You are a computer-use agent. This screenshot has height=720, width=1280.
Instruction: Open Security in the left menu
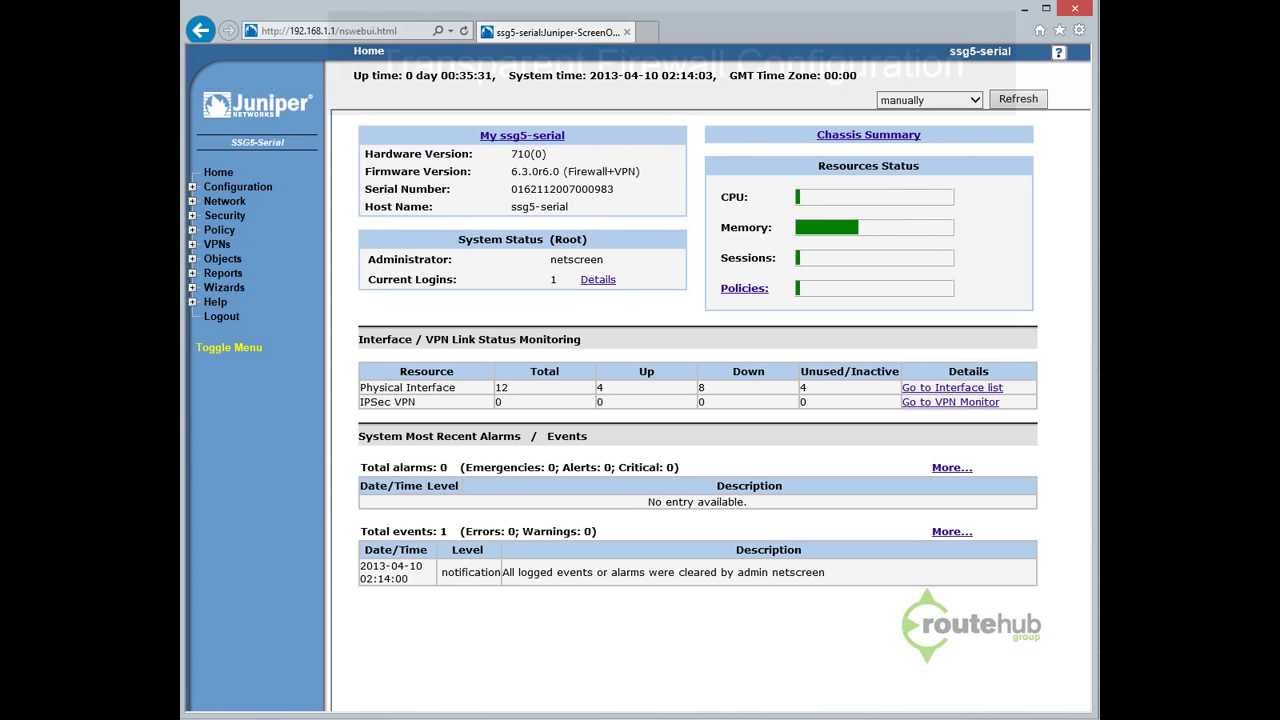click(225, 216)
